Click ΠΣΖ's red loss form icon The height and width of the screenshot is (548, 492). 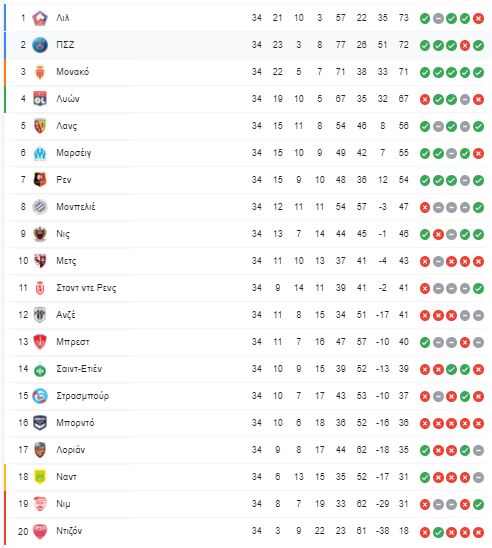pyautogui.click(x=465, y=45)
